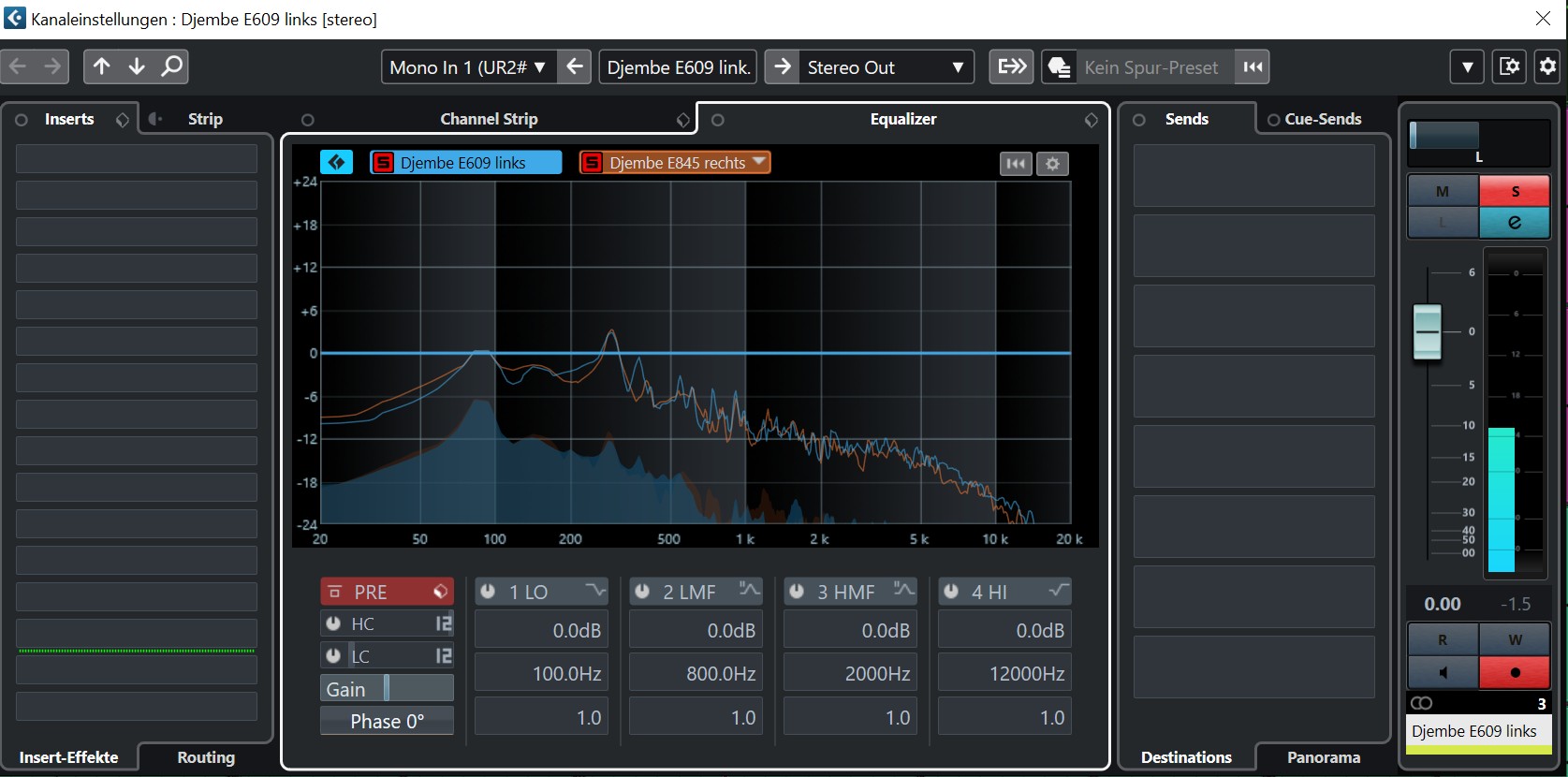Click the forward navigation arrow

(x=52, y=66)
